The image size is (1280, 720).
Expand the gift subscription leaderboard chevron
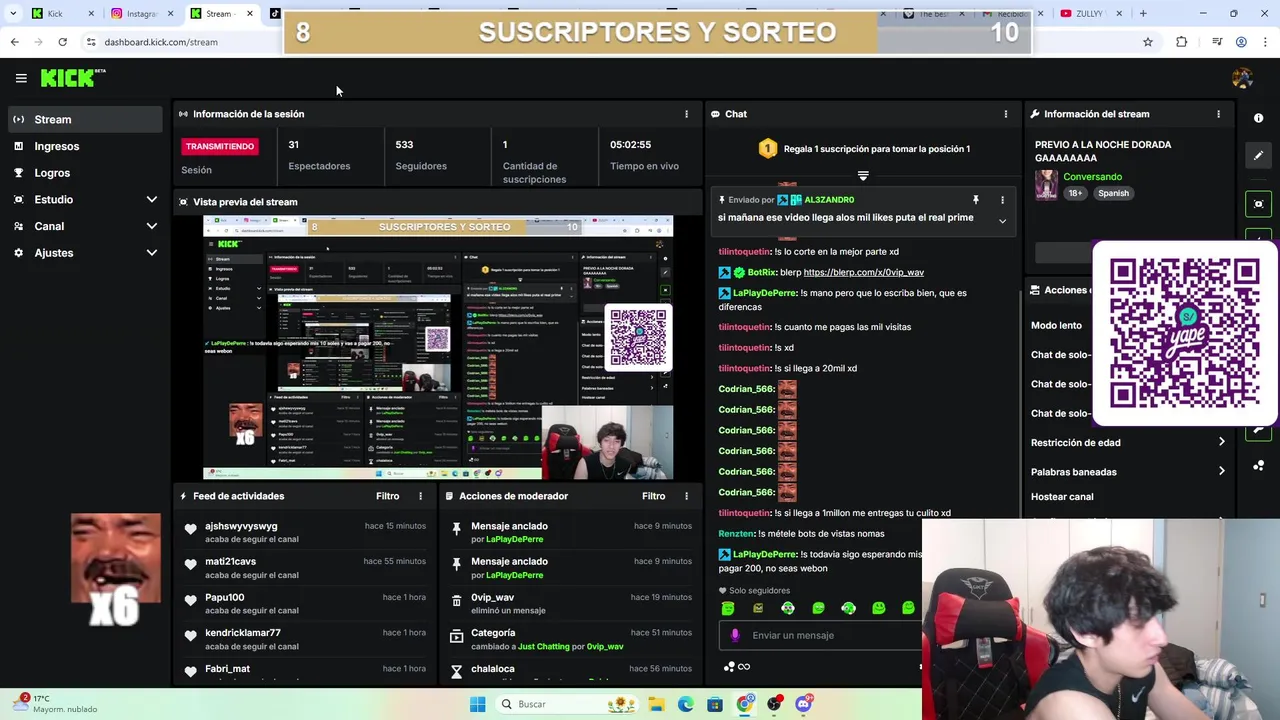click(863, 175)
